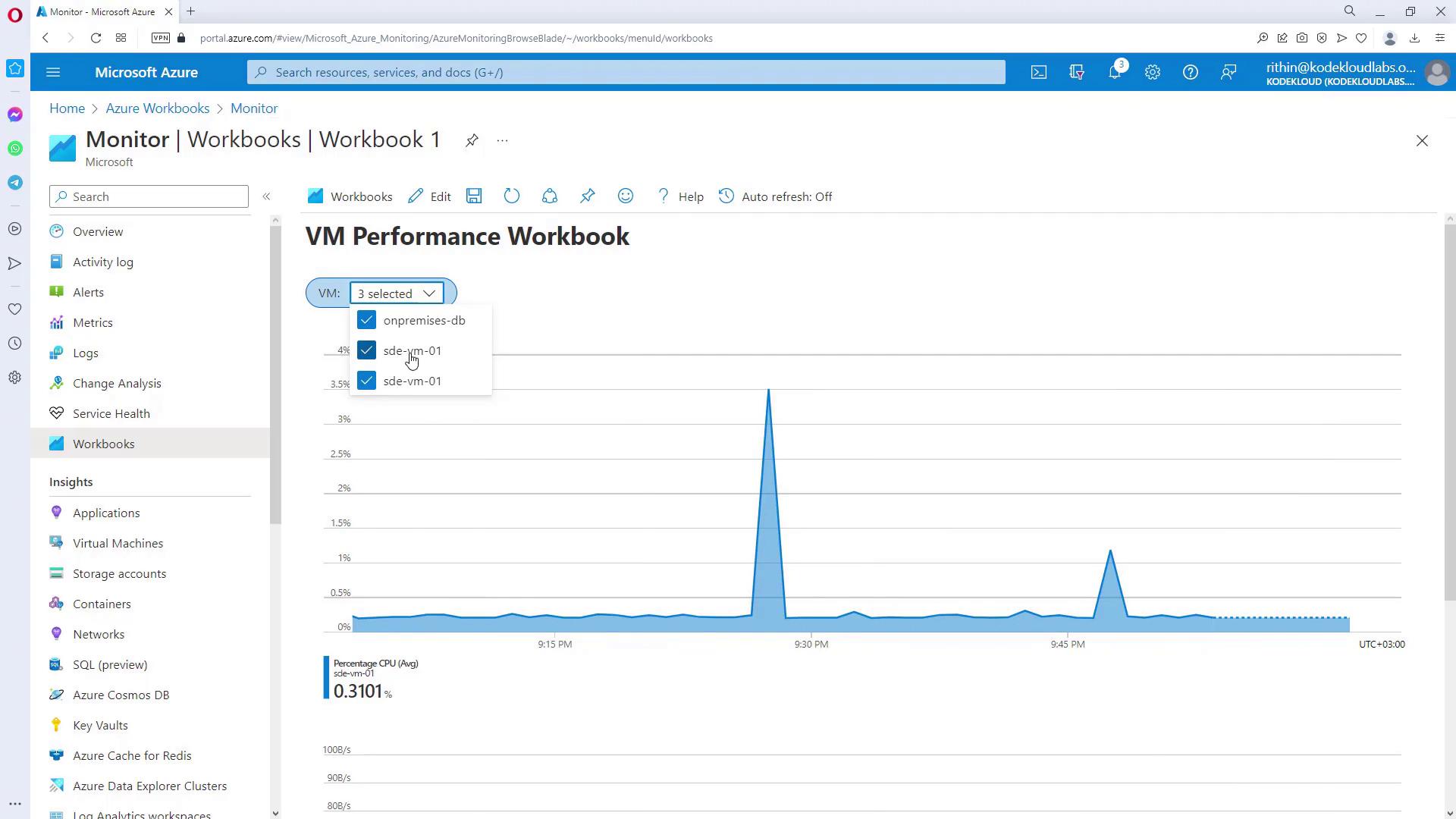Refresh the workbook with the circular arrow icon

(512, 196)
